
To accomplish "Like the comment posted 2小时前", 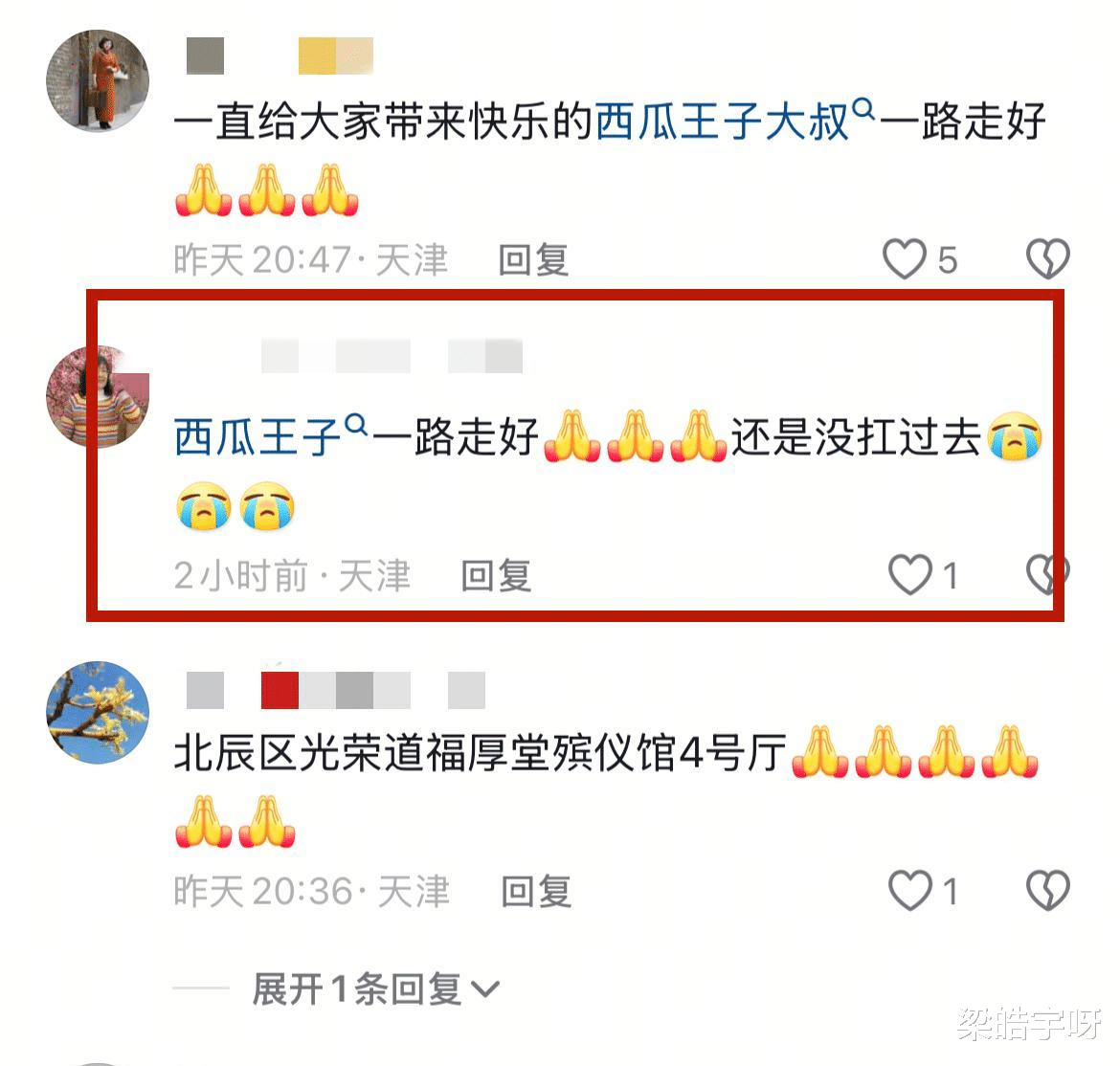I will pyautogui.click(x=910, y=575).
